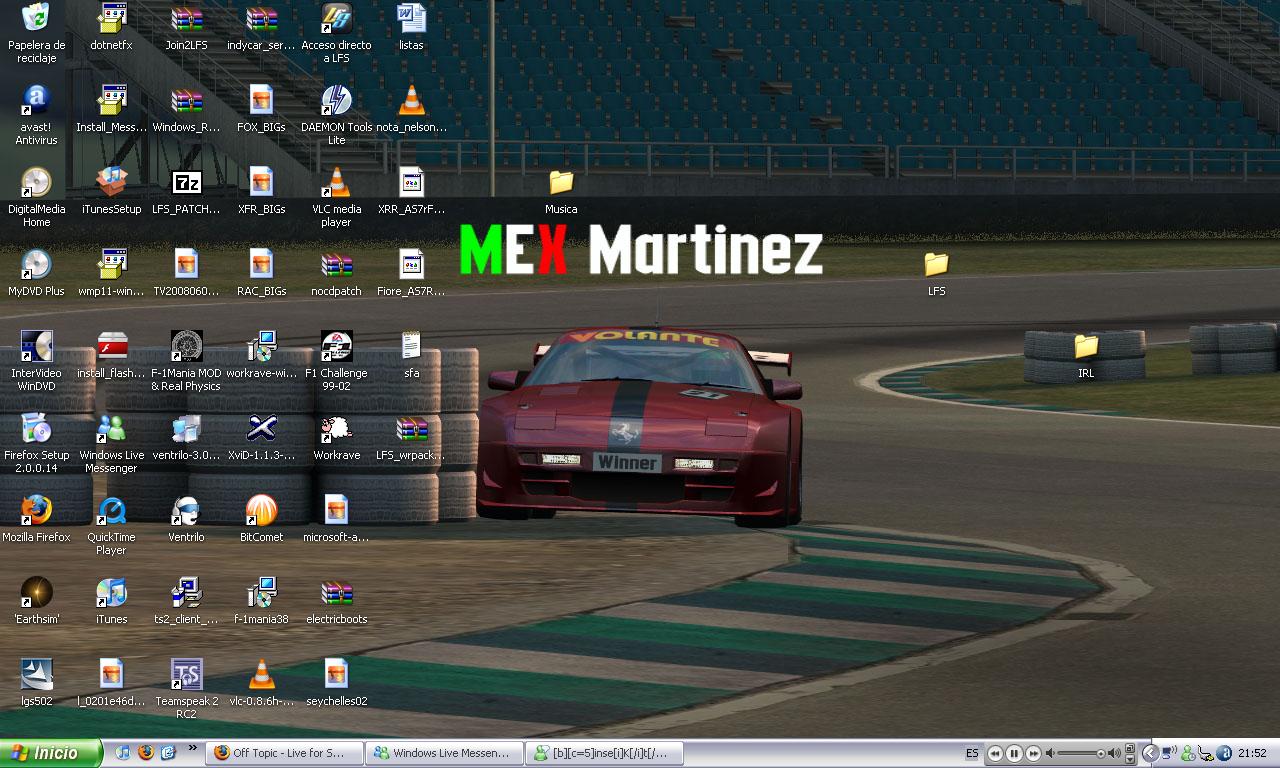The image size is (1280, 768).
Task: Launch iTunes from the Quick Launch bar
Action: pyautogui.click(x=123, y=753)
